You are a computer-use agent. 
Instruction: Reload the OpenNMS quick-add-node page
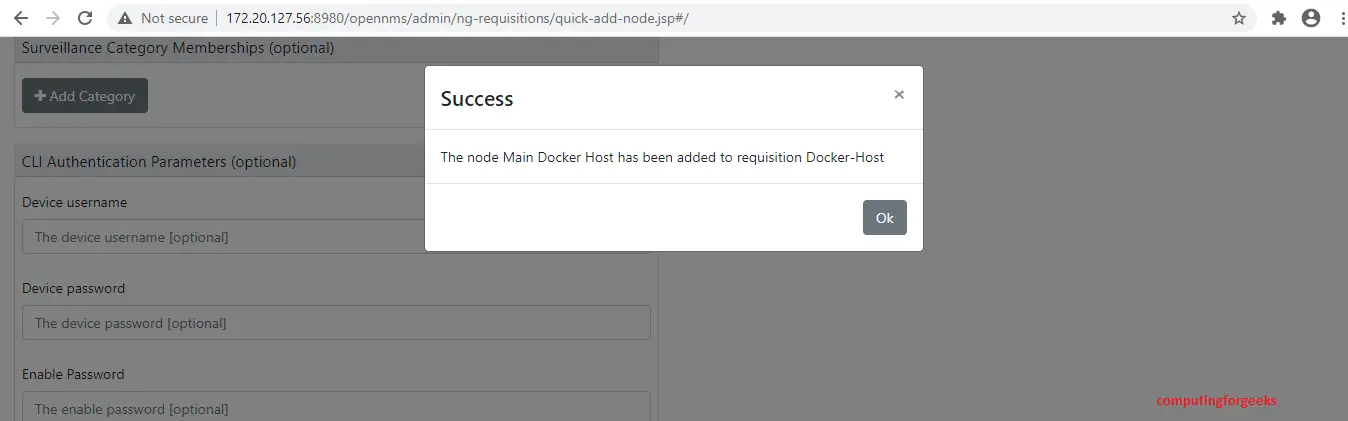(85, 18)
